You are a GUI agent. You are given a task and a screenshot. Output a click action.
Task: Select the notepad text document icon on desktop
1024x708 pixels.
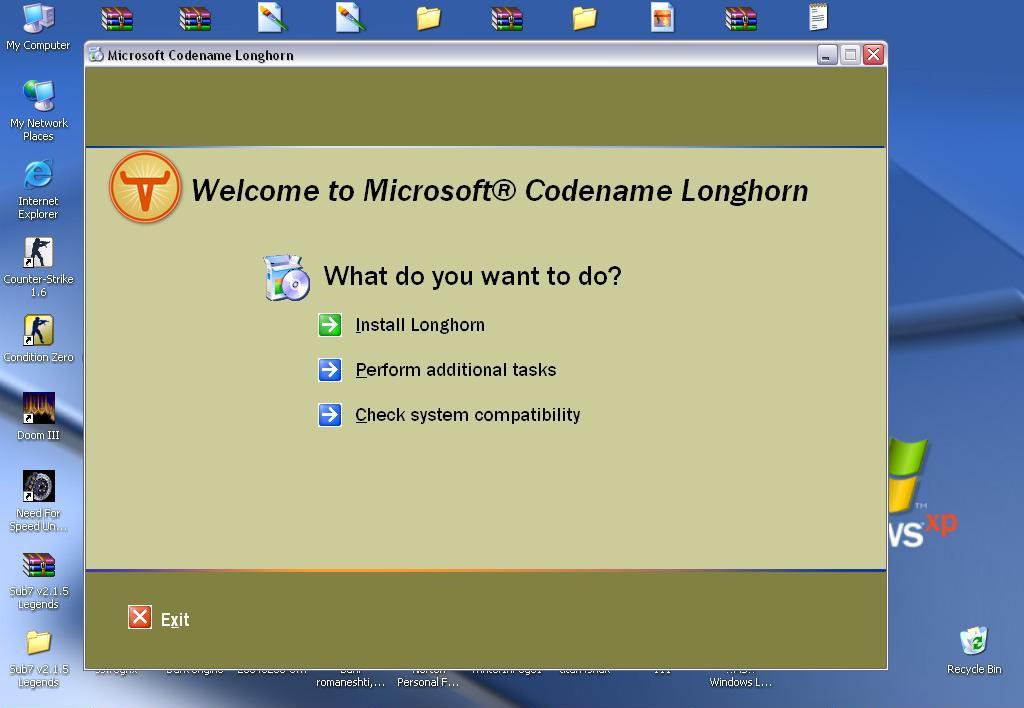tap(818, 17)
